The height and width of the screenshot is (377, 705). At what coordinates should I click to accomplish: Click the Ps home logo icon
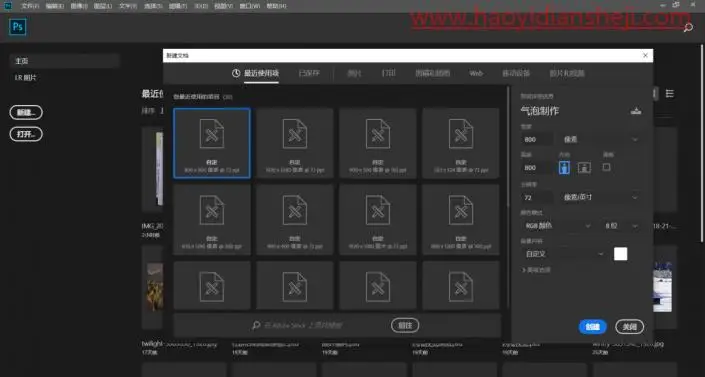pos(18,27)
